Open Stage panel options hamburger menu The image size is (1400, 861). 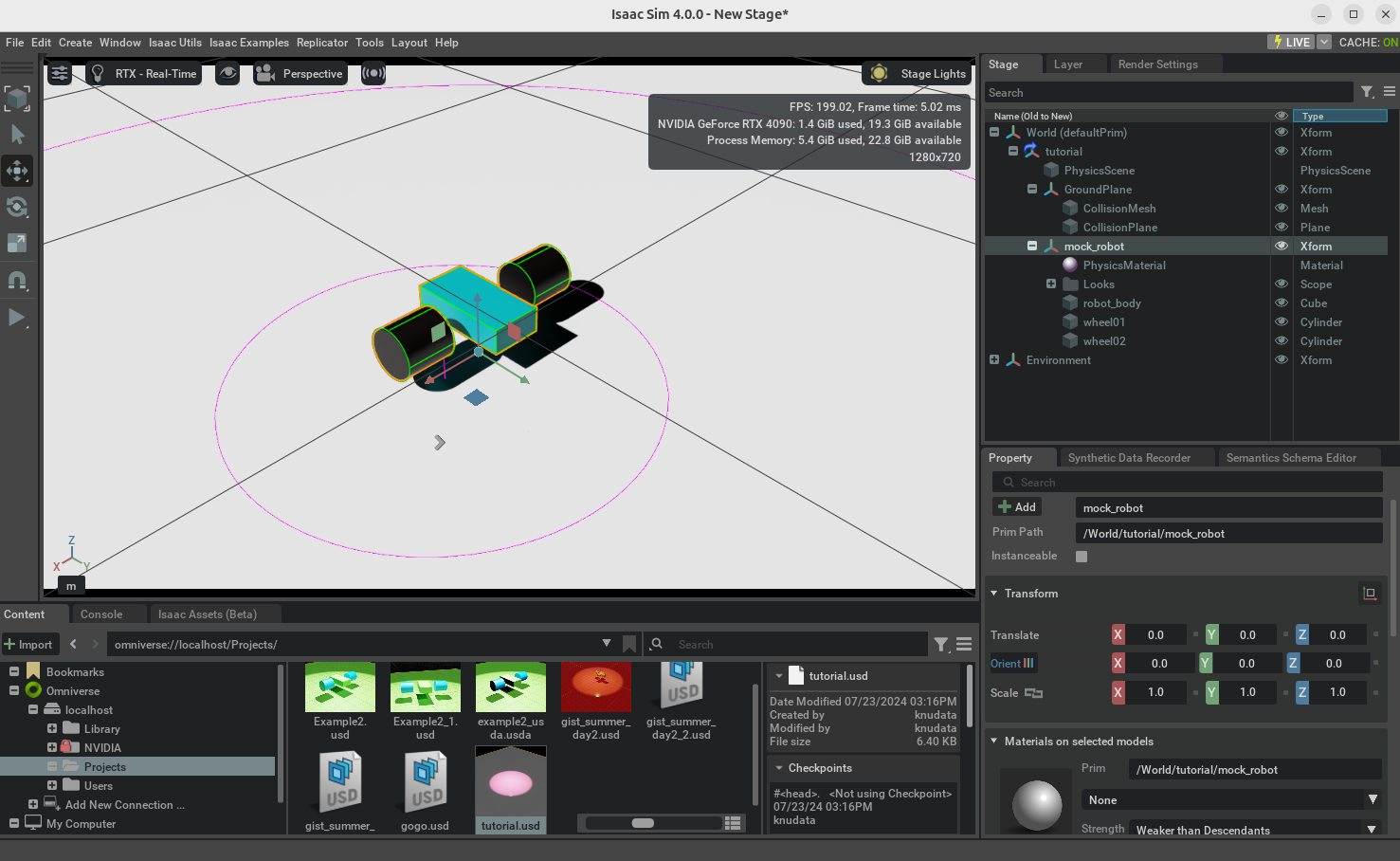point(1389,92)
